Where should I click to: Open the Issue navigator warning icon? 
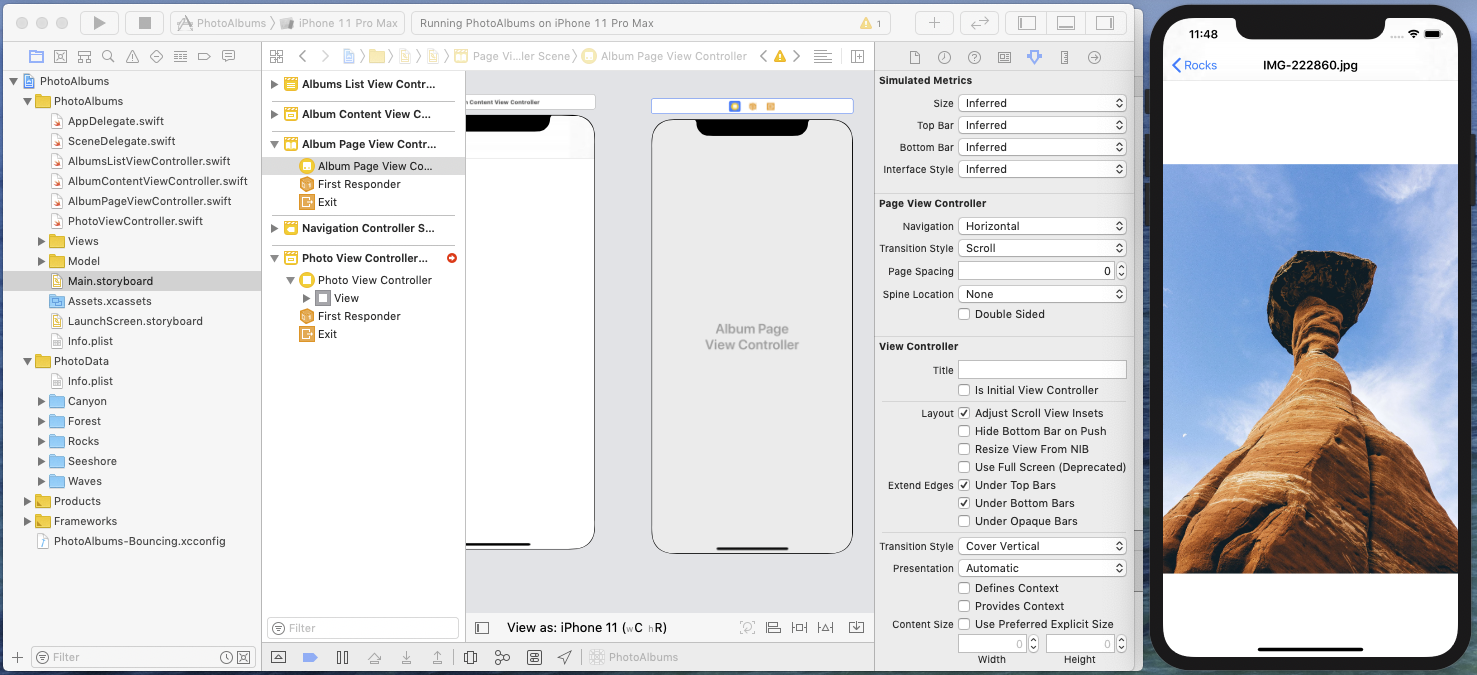(132, 56)
